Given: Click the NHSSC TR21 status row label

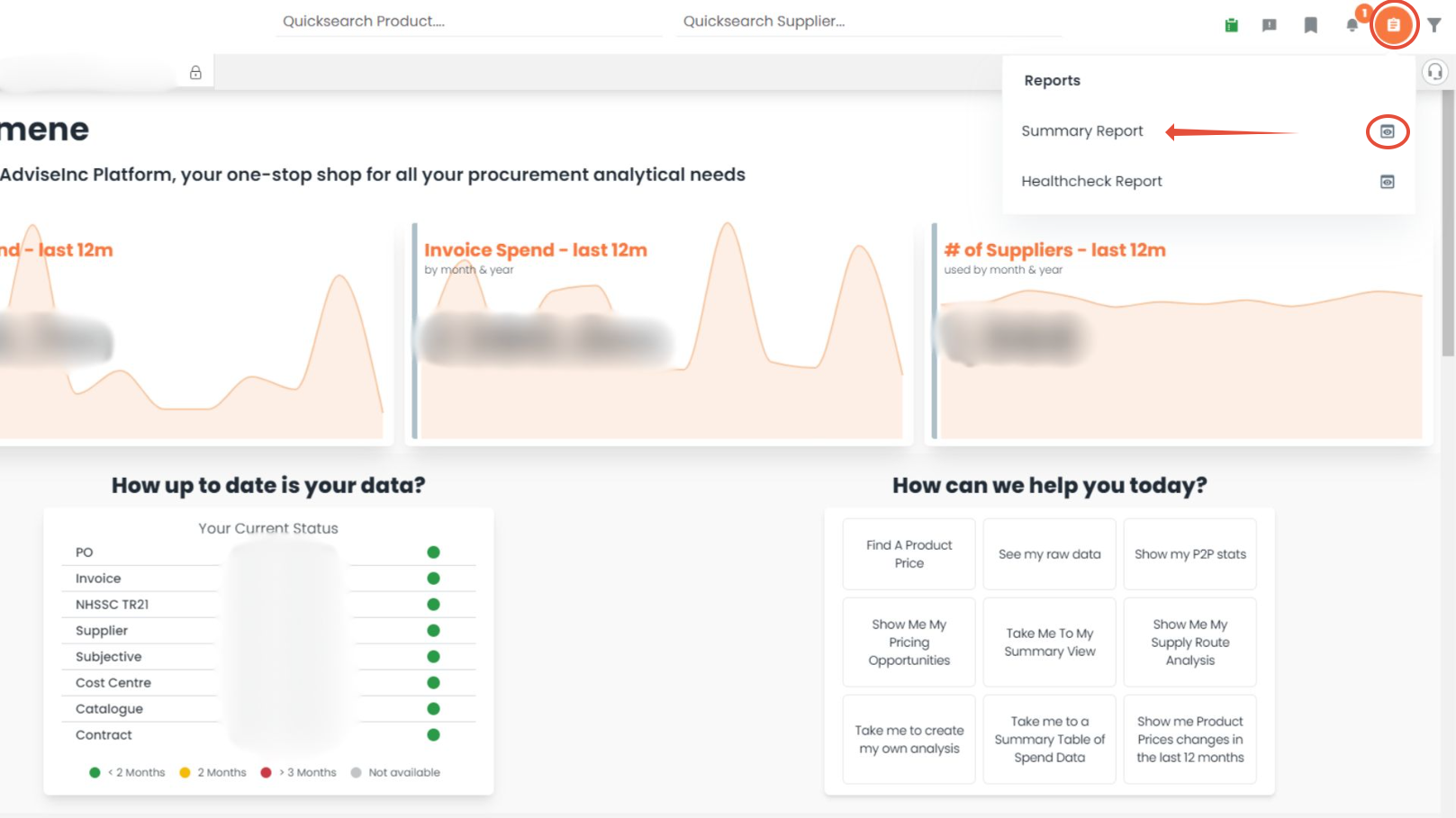Looking at the screenshot, I should (113, 605).
